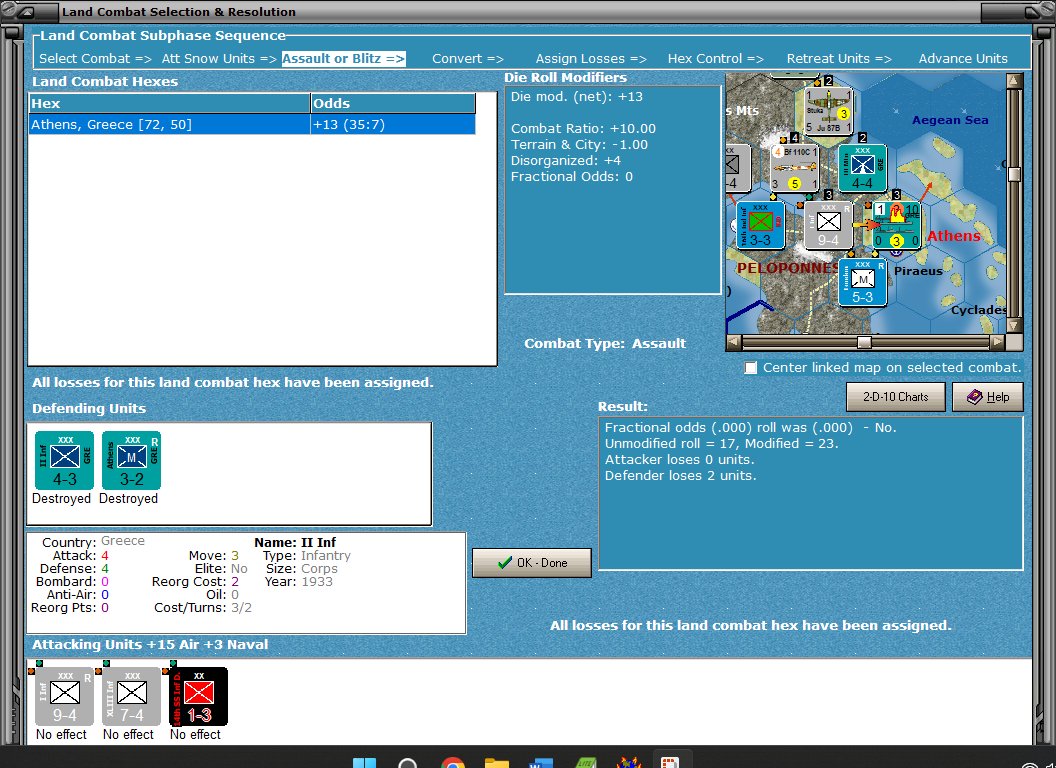Click the Advance Units subphase step

pyautogui.click(x=963, y=59)
